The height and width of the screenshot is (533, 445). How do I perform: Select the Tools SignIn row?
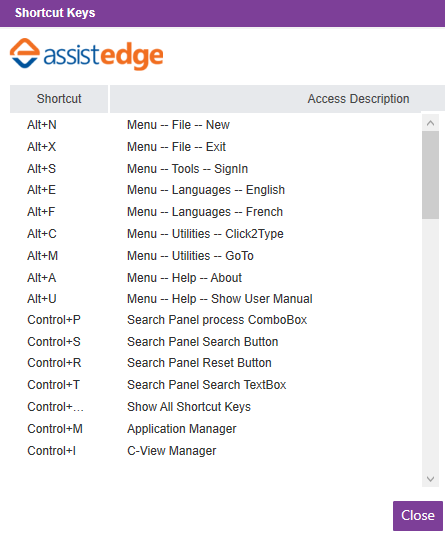216,169
